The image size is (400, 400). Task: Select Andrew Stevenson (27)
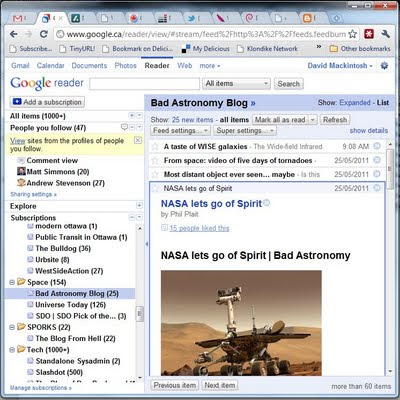(66, 183)
